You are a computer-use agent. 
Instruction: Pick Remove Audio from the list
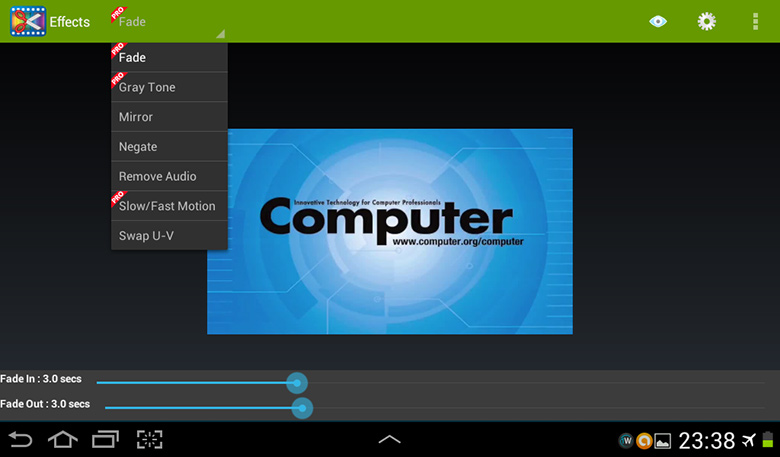click(169, 176)
